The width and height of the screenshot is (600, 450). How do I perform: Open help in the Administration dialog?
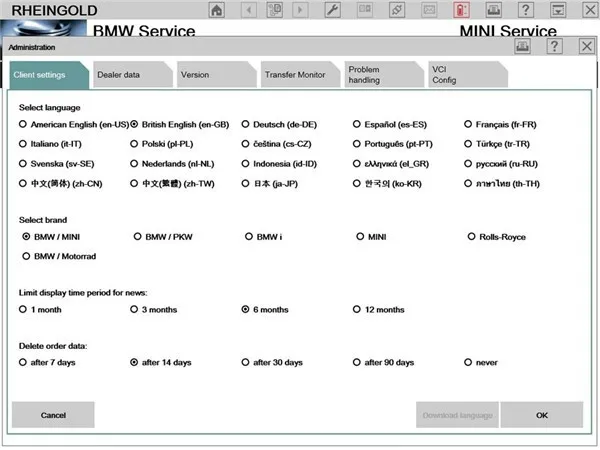point(554,47)
